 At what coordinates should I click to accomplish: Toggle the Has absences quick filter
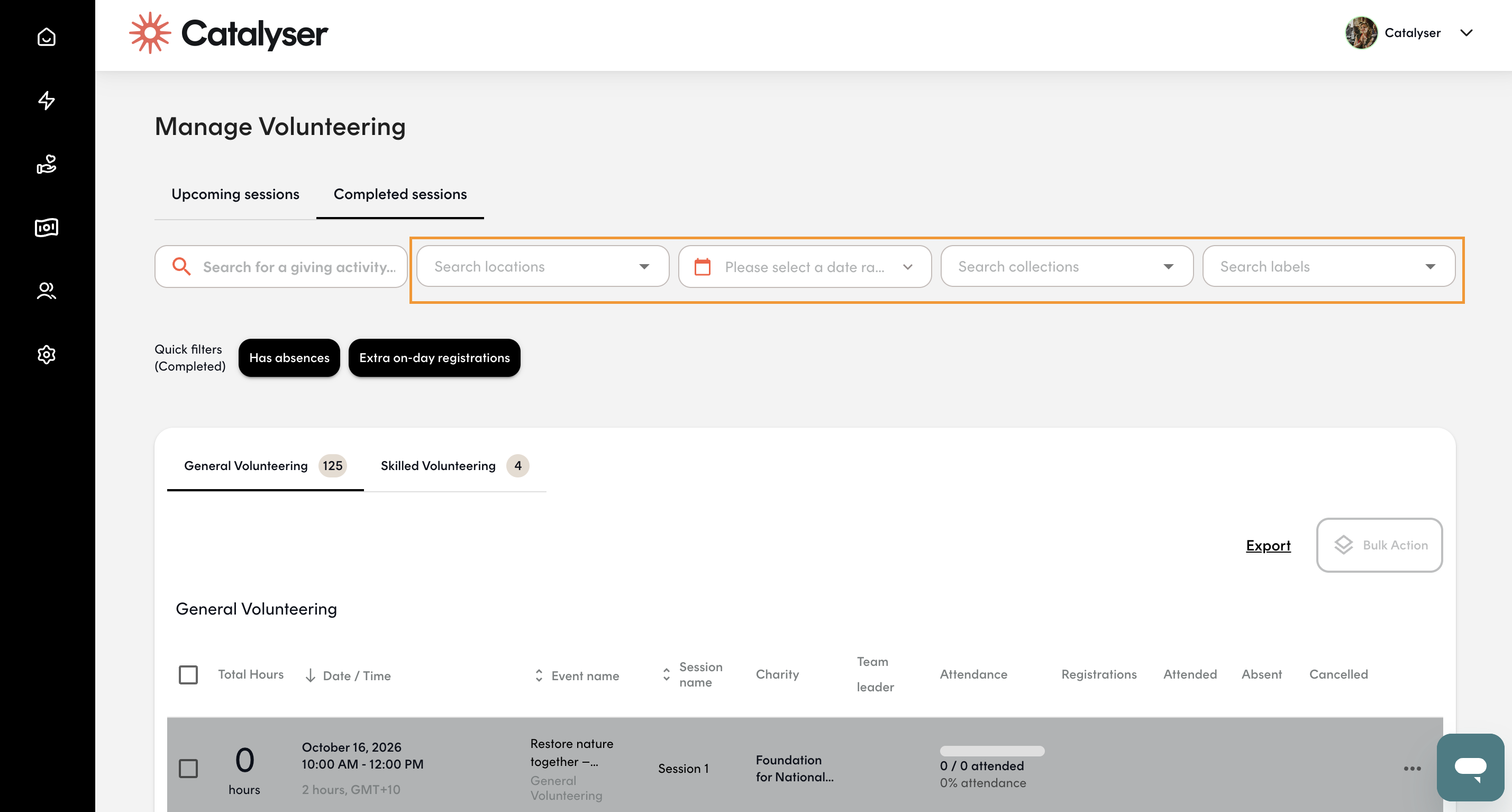(x=289, y=357)
